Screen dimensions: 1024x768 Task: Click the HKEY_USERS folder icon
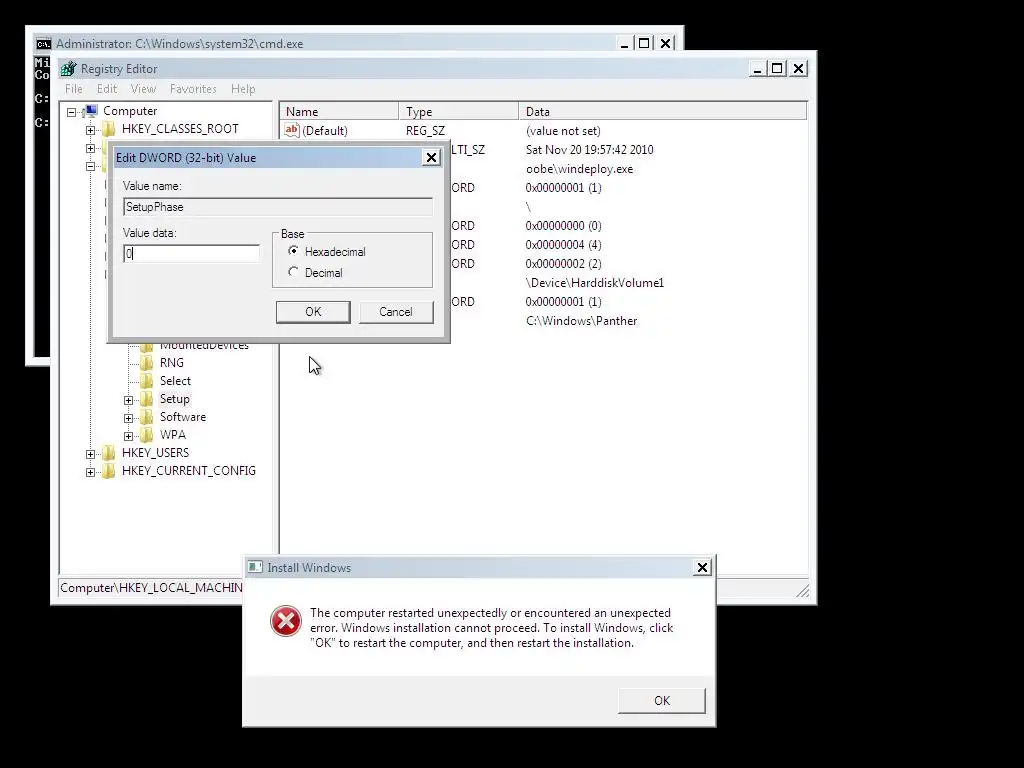[x=108, y=453]
